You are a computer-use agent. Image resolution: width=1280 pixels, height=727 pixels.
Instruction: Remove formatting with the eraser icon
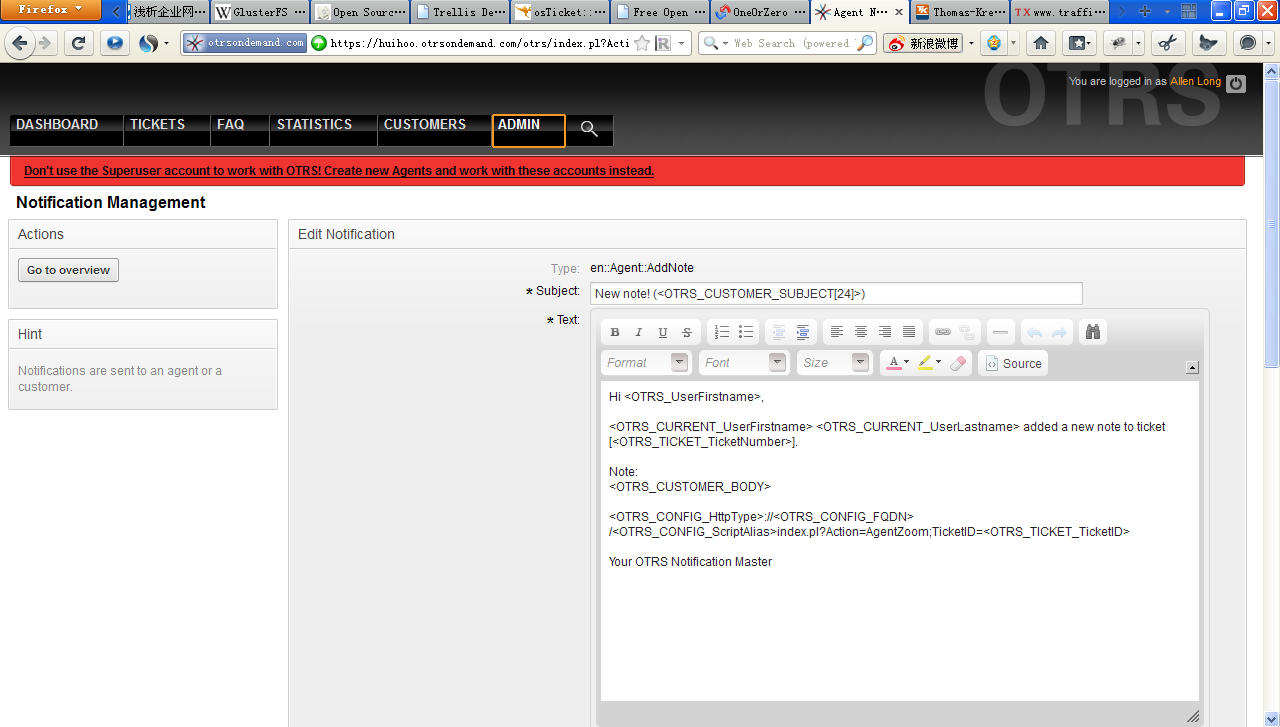pos(958,363)
